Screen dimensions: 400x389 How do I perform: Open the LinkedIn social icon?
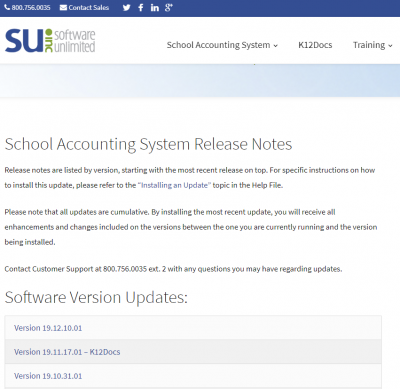[155, 8]
